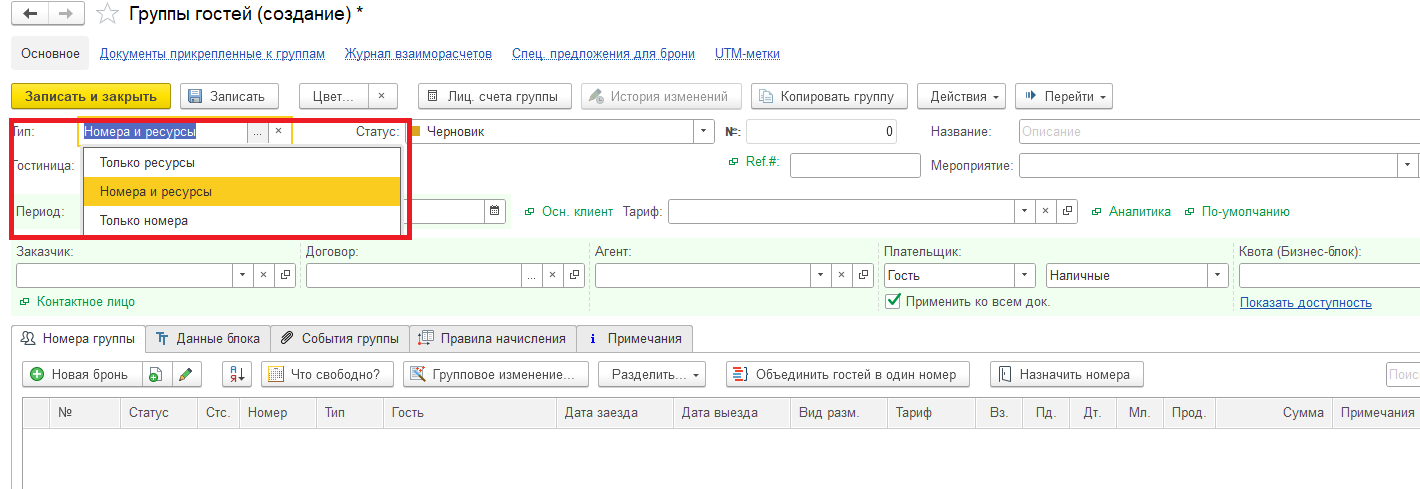Open UTM-метки link
The height and width of the screenshot is (489, 1420).
click(747, 54)
